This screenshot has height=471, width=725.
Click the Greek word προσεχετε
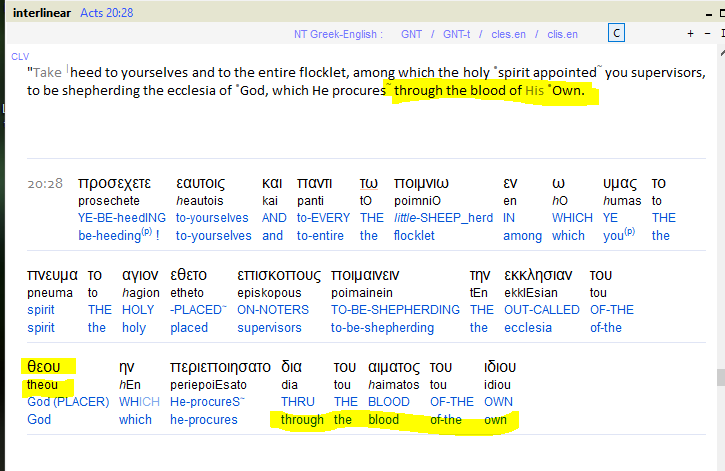coord(114,183)
